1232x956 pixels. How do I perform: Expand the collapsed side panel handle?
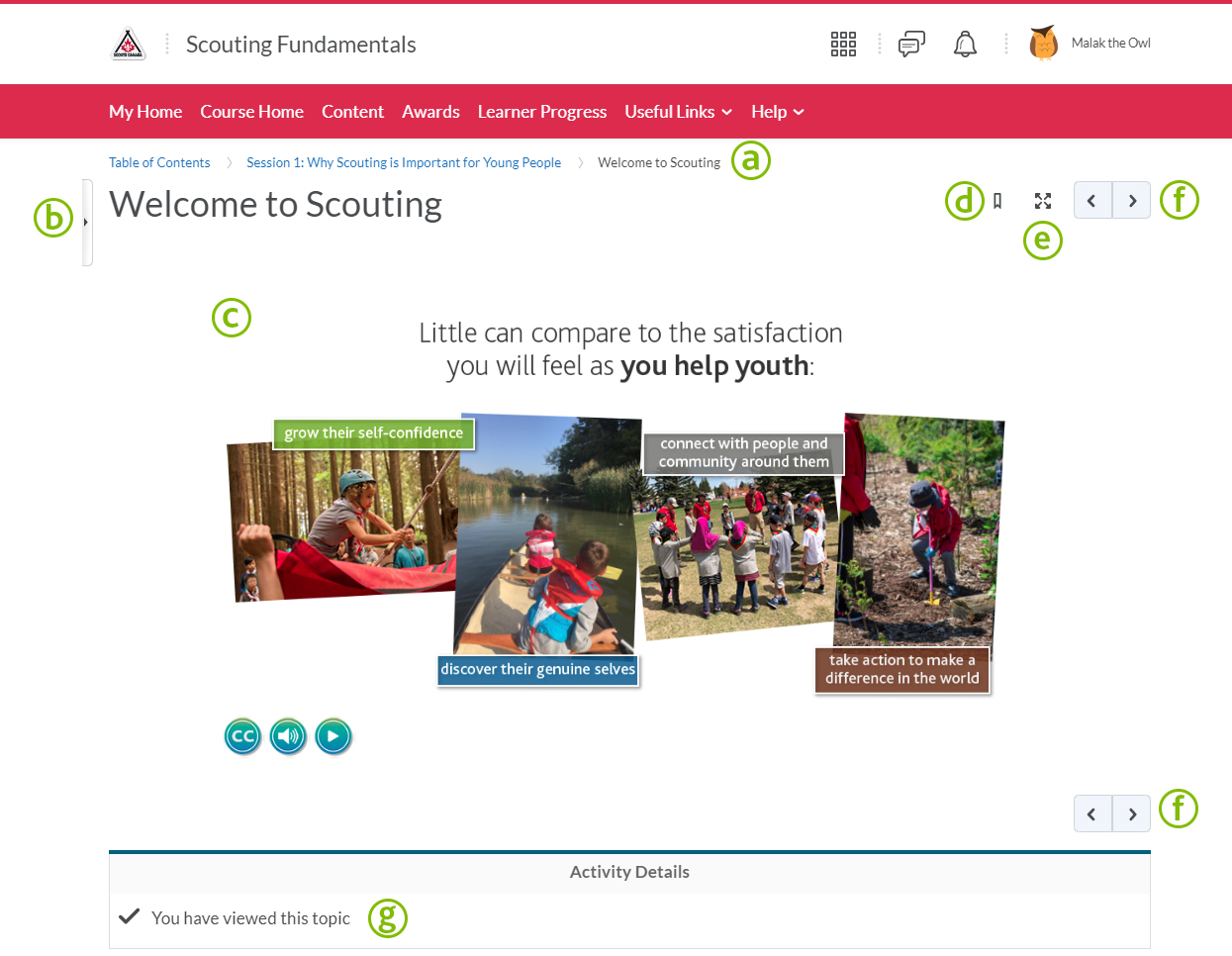(87, 223)
